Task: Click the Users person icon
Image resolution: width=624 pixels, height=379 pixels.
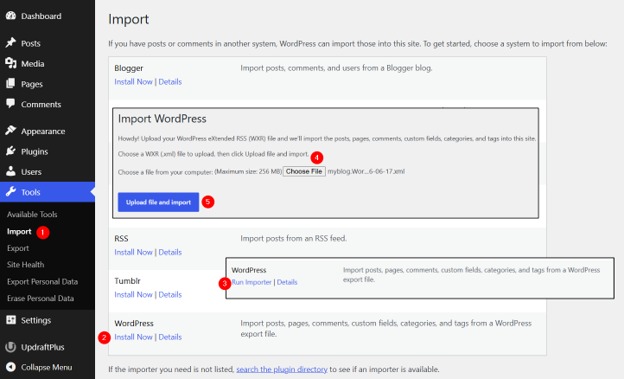Action: click(11, 171)
